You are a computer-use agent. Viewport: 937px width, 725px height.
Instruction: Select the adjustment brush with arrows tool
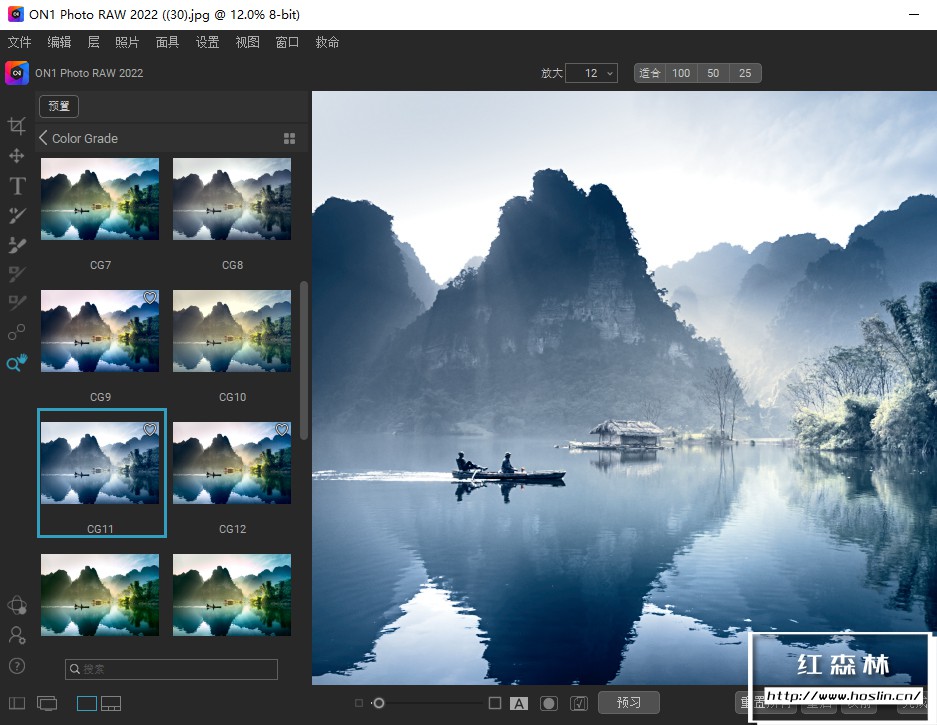coord(17,216)
